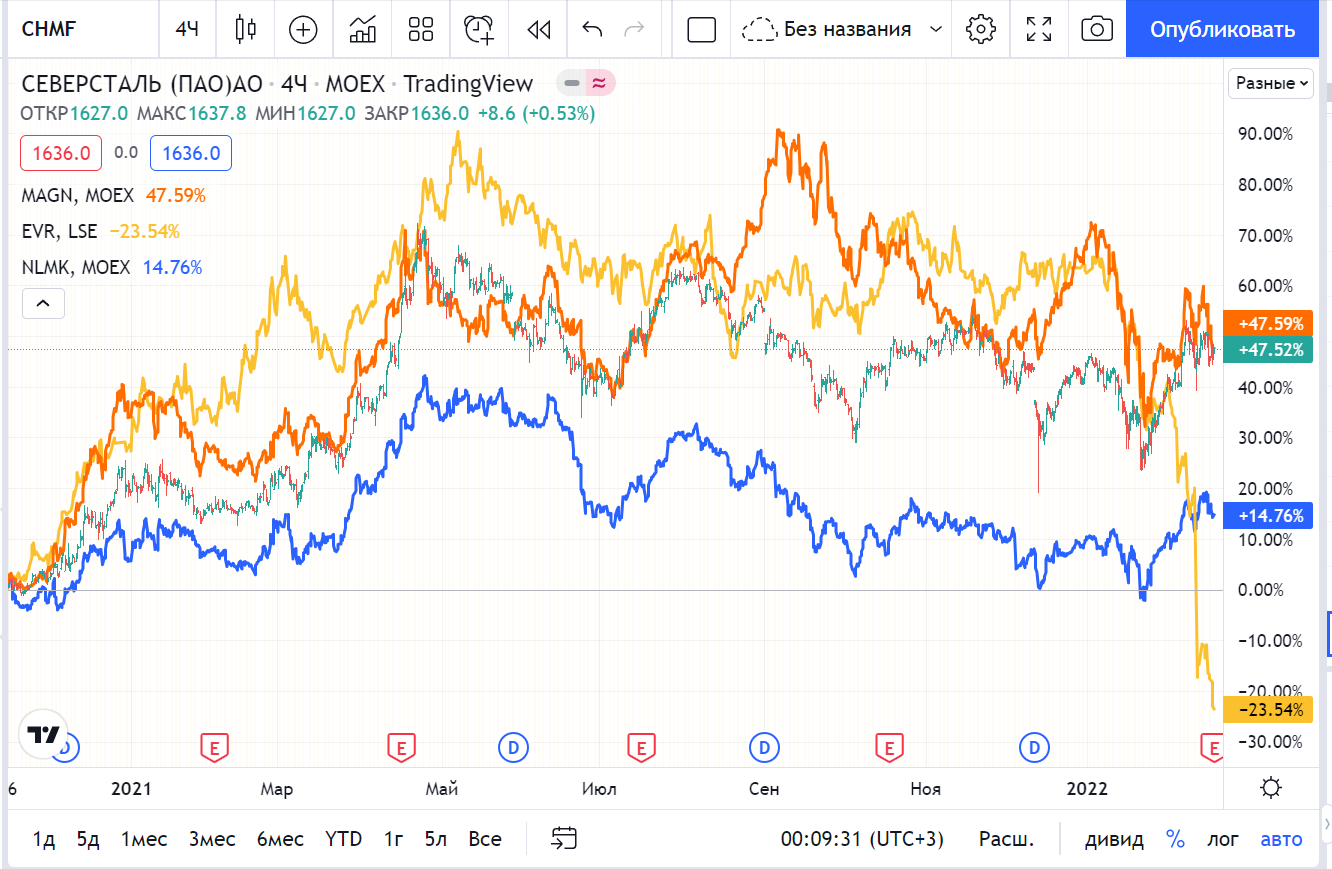Toggle авто auto scale
This screenshot has width=1332, height=869.
point(1281,839)
